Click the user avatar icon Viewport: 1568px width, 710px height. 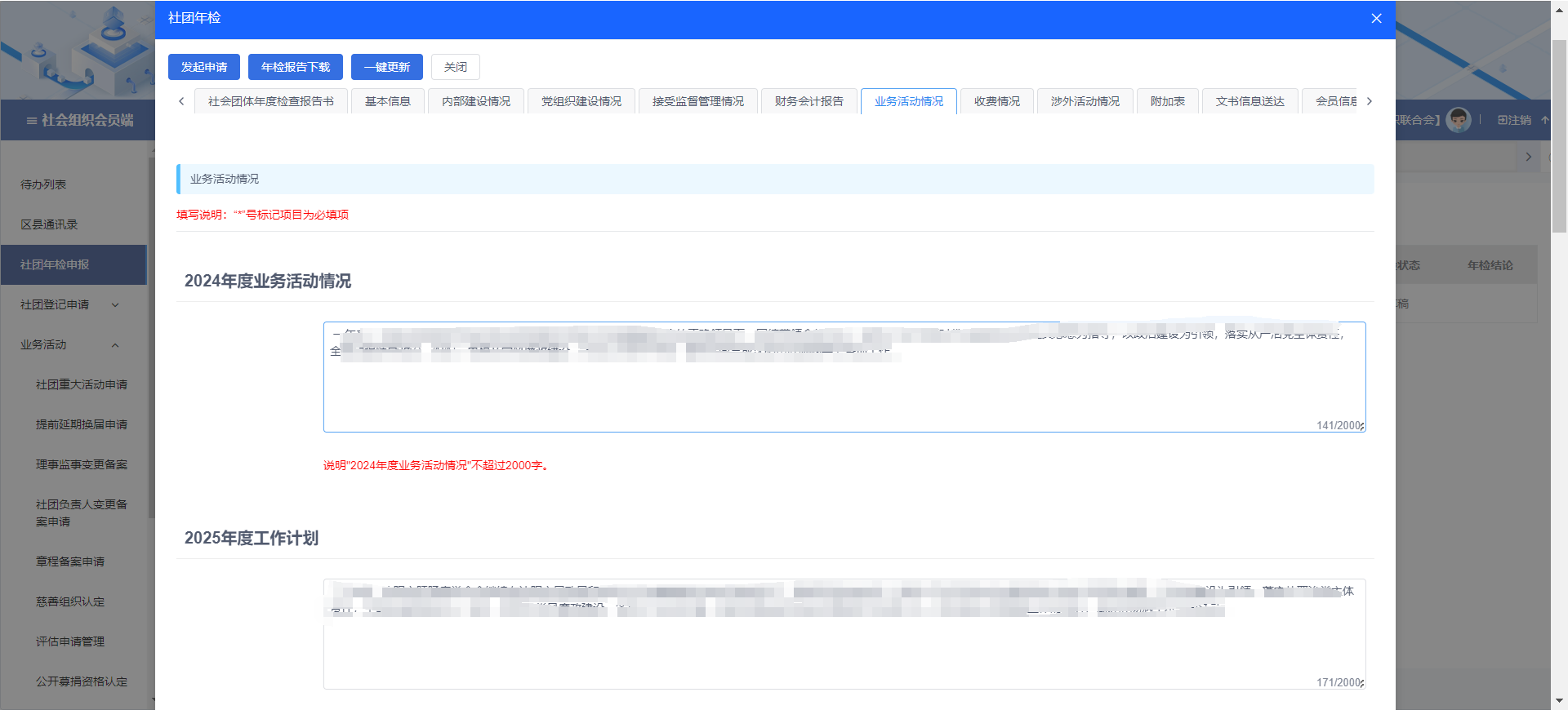[1458, 120]
